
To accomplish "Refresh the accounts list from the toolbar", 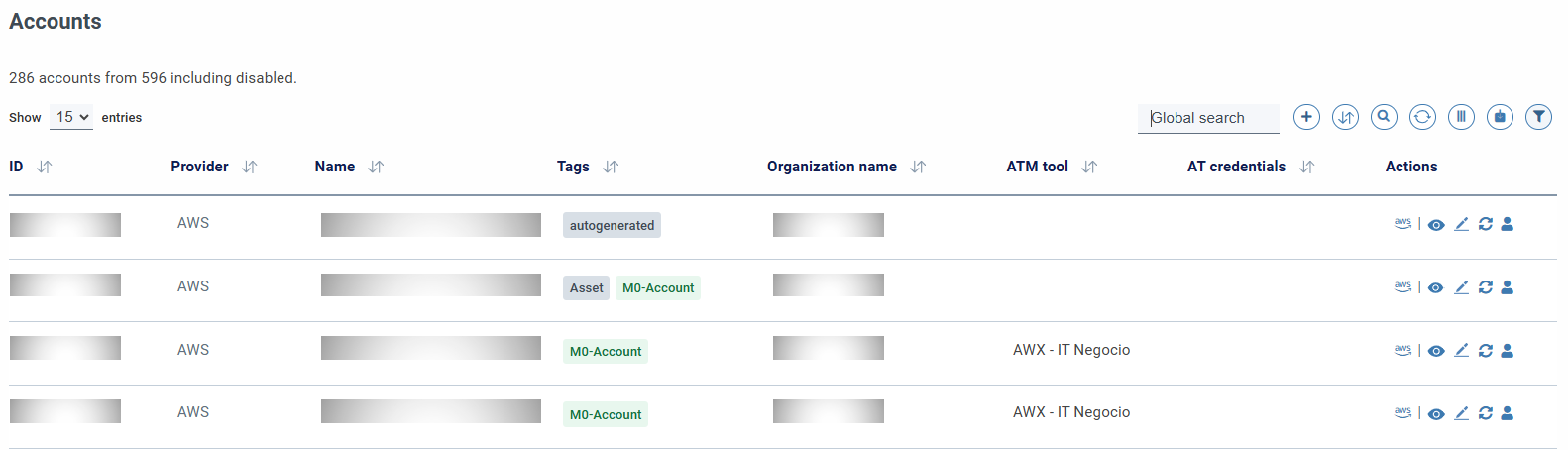I will (1422, 117).
